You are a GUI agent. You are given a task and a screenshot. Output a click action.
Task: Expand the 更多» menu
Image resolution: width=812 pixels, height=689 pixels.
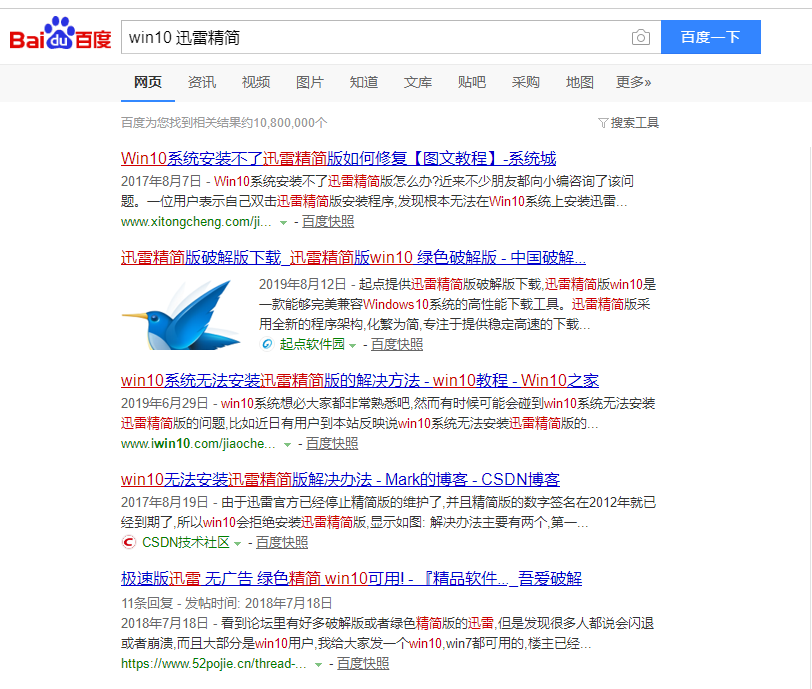point(633,82)
